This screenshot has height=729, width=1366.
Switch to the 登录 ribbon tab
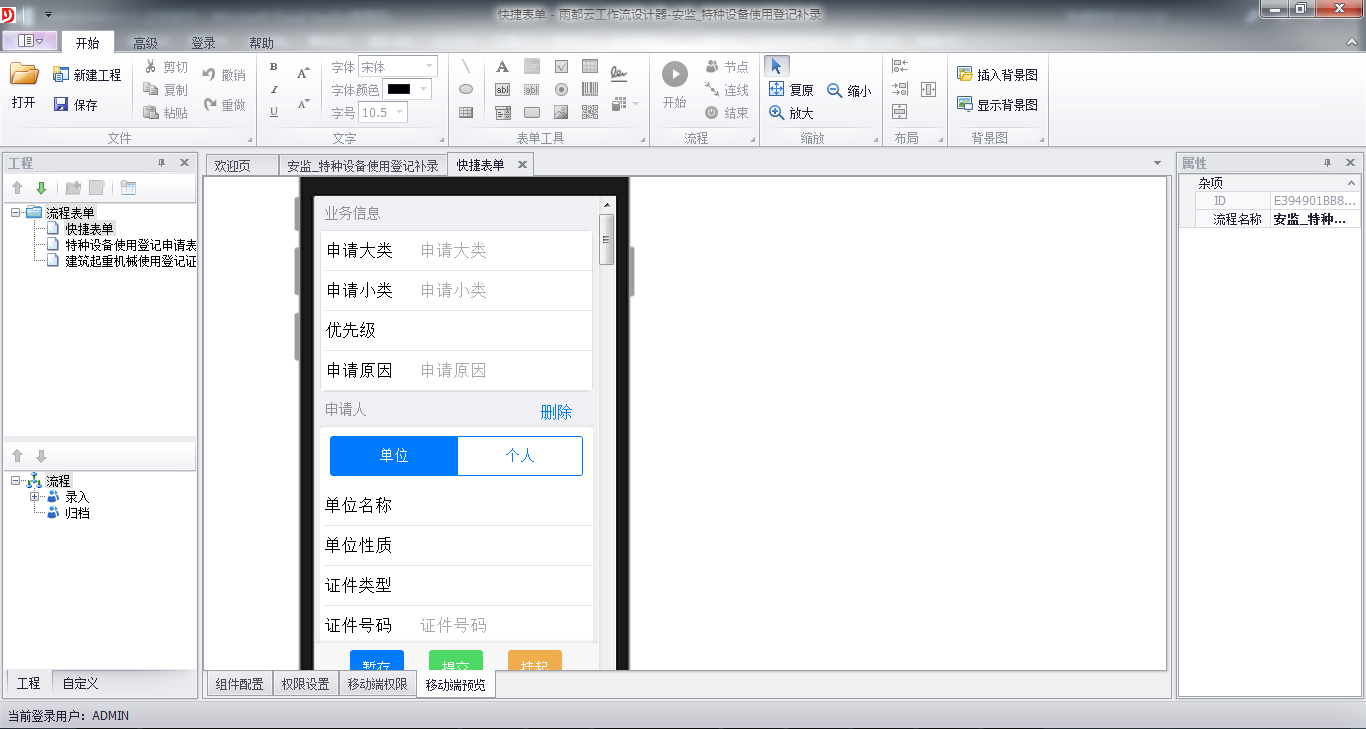coord(203,43)
